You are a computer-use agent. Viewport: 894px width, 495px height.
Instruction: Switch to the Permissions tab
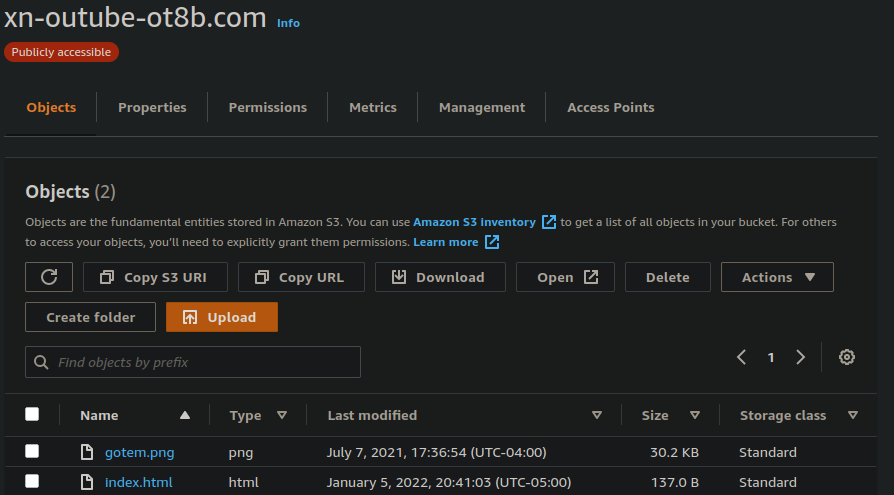pos(267,107)
